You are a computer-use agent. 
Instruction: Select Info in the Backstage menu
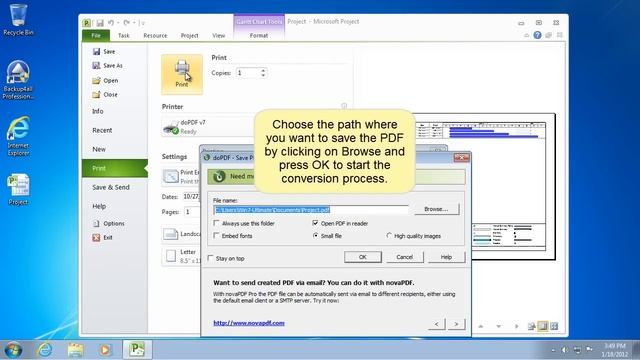pos(98,111)
